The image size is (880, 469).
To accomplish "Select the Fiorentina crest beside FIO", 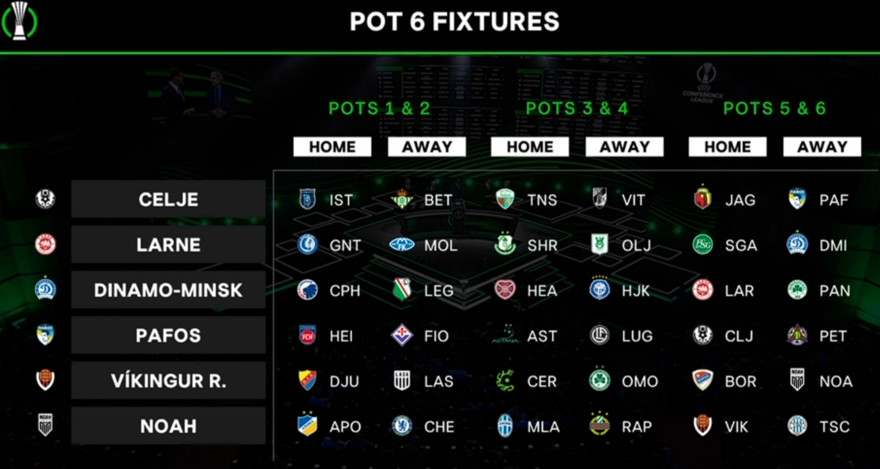I will pyautogui.click(x=402, y=336).
